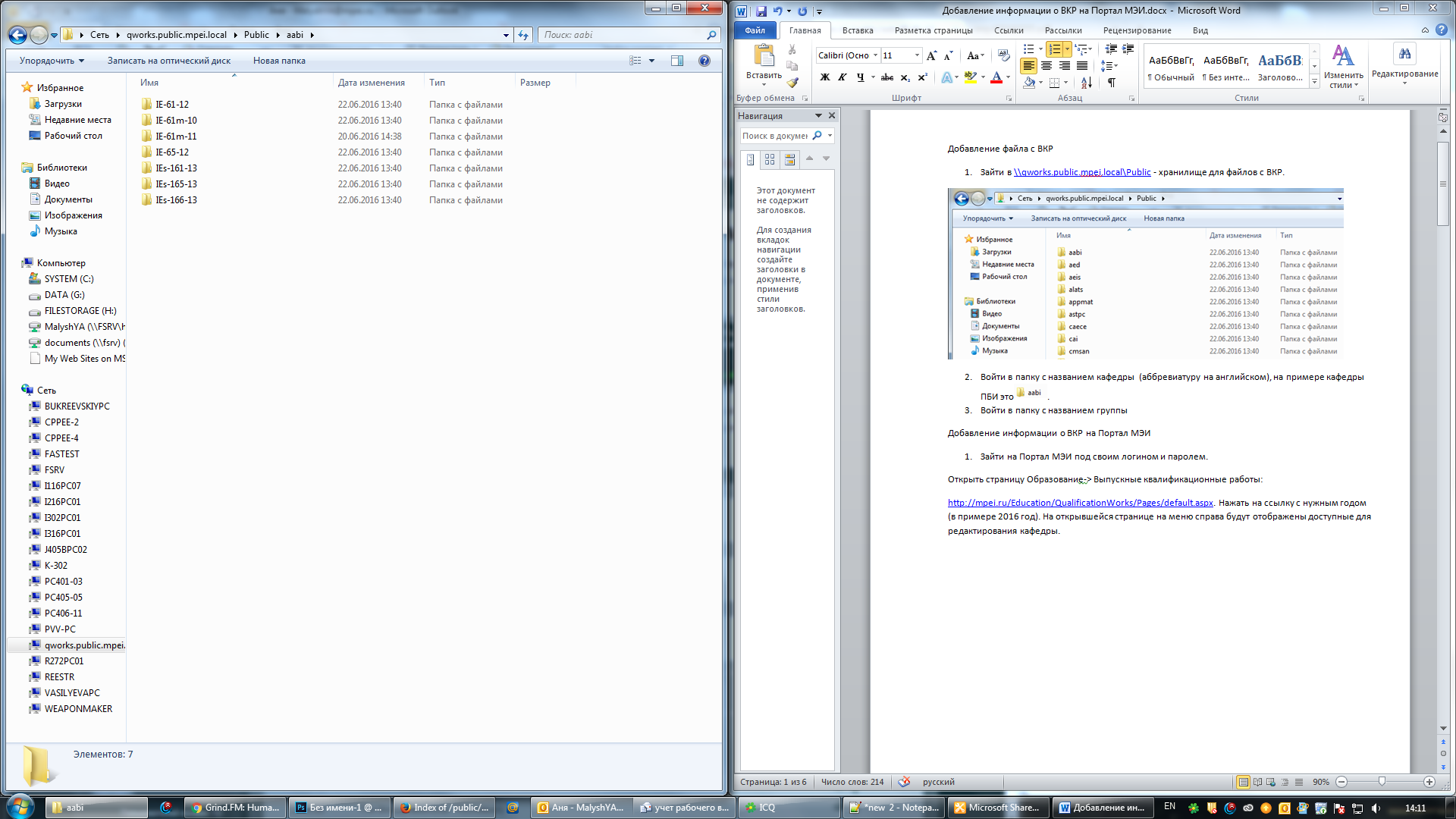Open the Рецензирование ribbon tab
Screen dimensions: 1456x819
coord(1137,30)
